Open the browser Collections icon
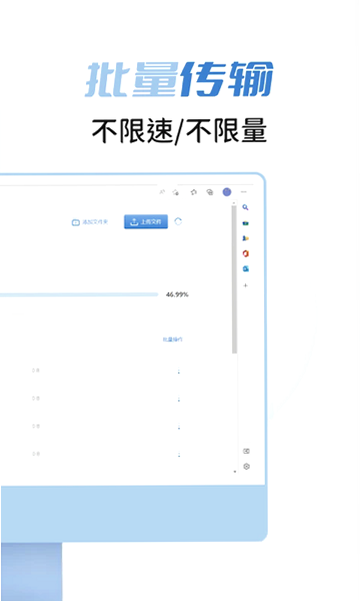This screenshot has width=360, height=601. coord(210,192)
